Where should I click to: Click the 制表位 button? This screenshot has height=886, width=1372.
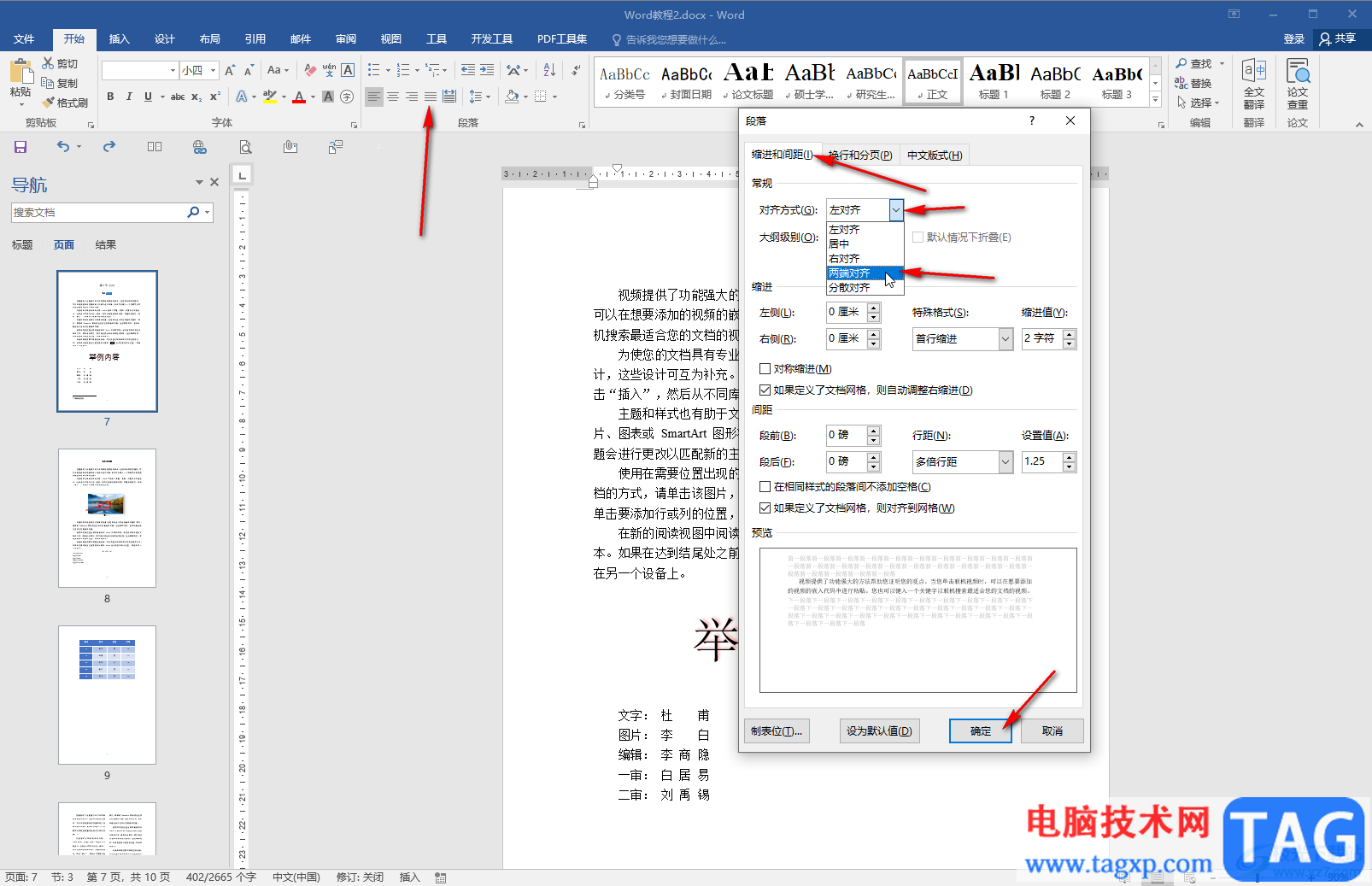pos(777,731)
